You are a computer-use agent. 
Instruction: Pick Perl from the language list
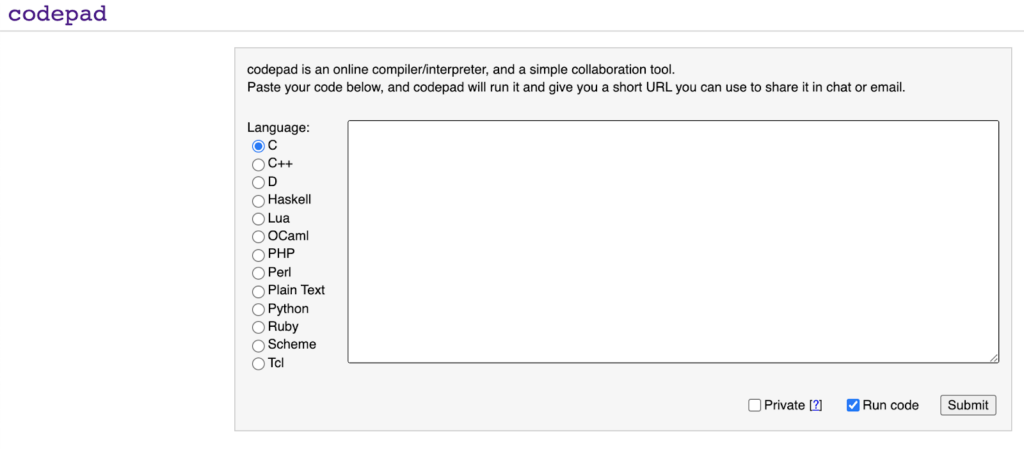click(x=258, y=272)
